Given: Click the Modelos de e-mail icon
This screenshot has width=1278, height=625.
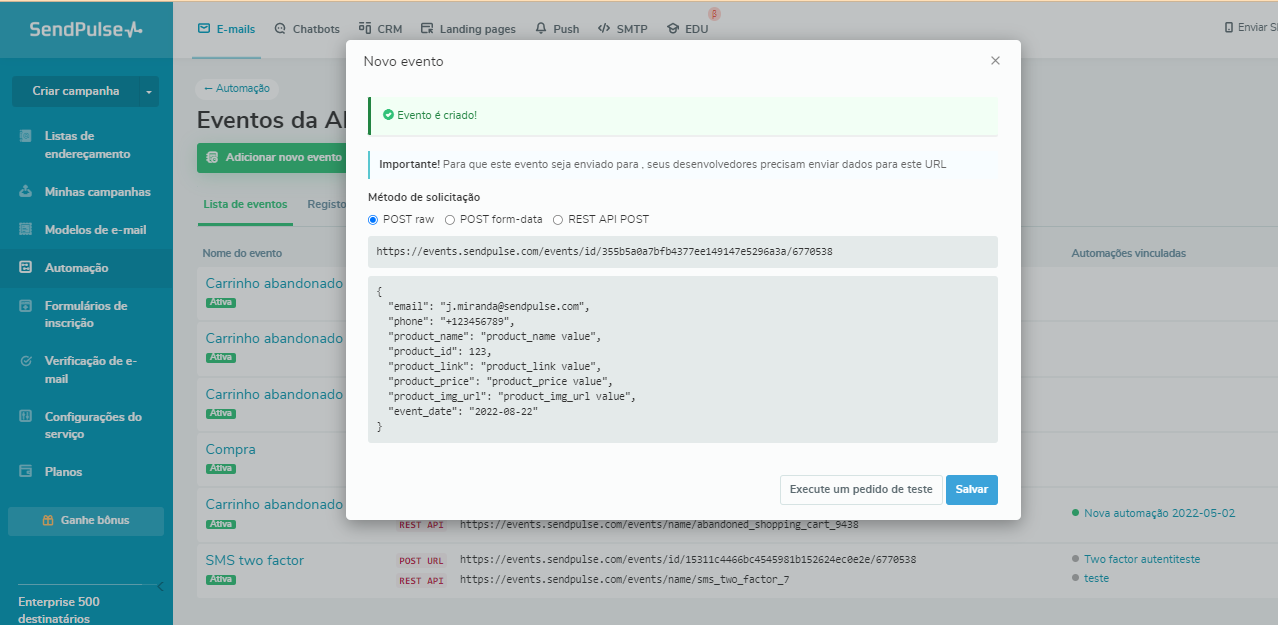Looking at the screenshot, I should point(26,230).
